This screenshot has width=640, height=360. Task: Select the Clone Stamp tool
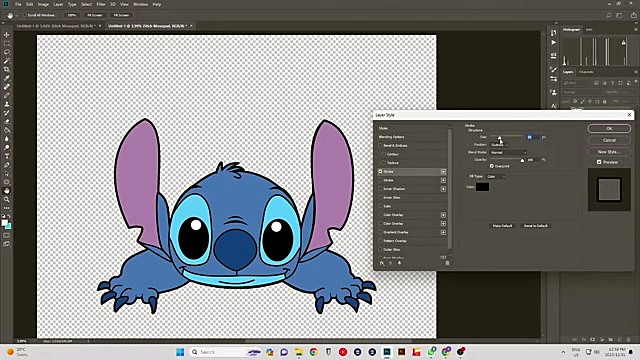7,104
